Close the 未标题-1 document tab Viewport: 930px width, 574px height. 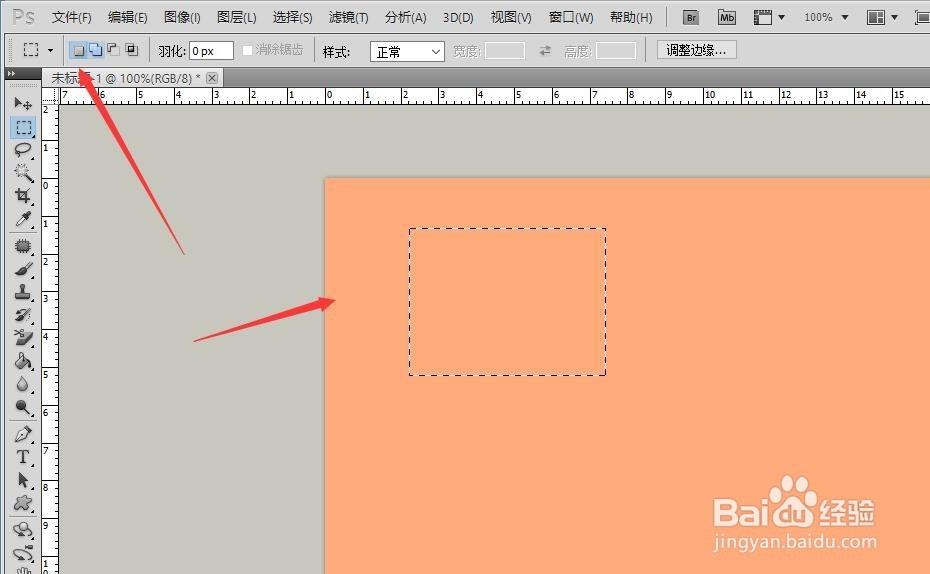click(x=212, y=78)
